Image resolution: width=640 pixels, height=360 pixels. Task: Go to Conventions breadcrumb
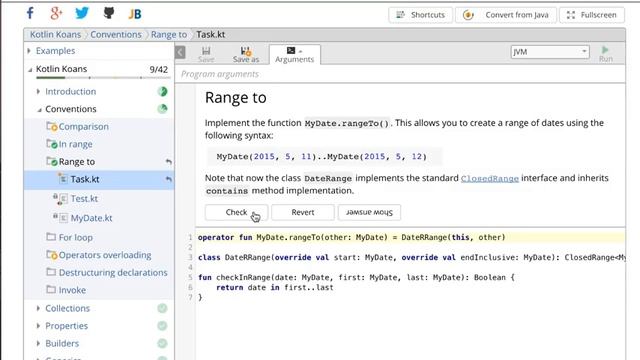pyautogui.click(x=116, y=35)
